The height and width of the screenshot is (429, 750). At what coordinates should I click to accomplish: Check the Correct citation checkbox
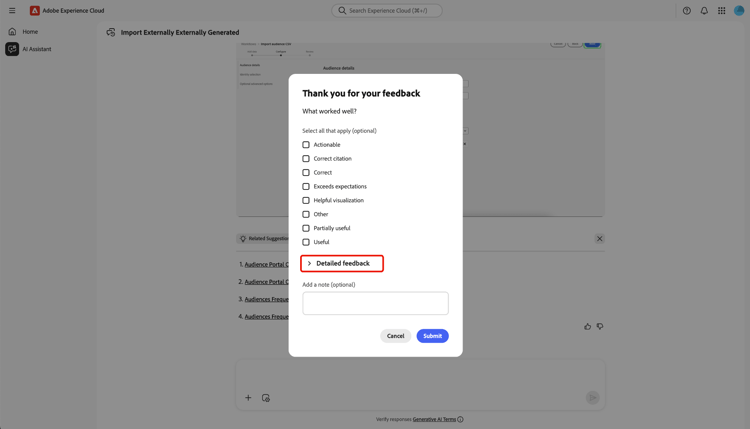coord(306,158)
